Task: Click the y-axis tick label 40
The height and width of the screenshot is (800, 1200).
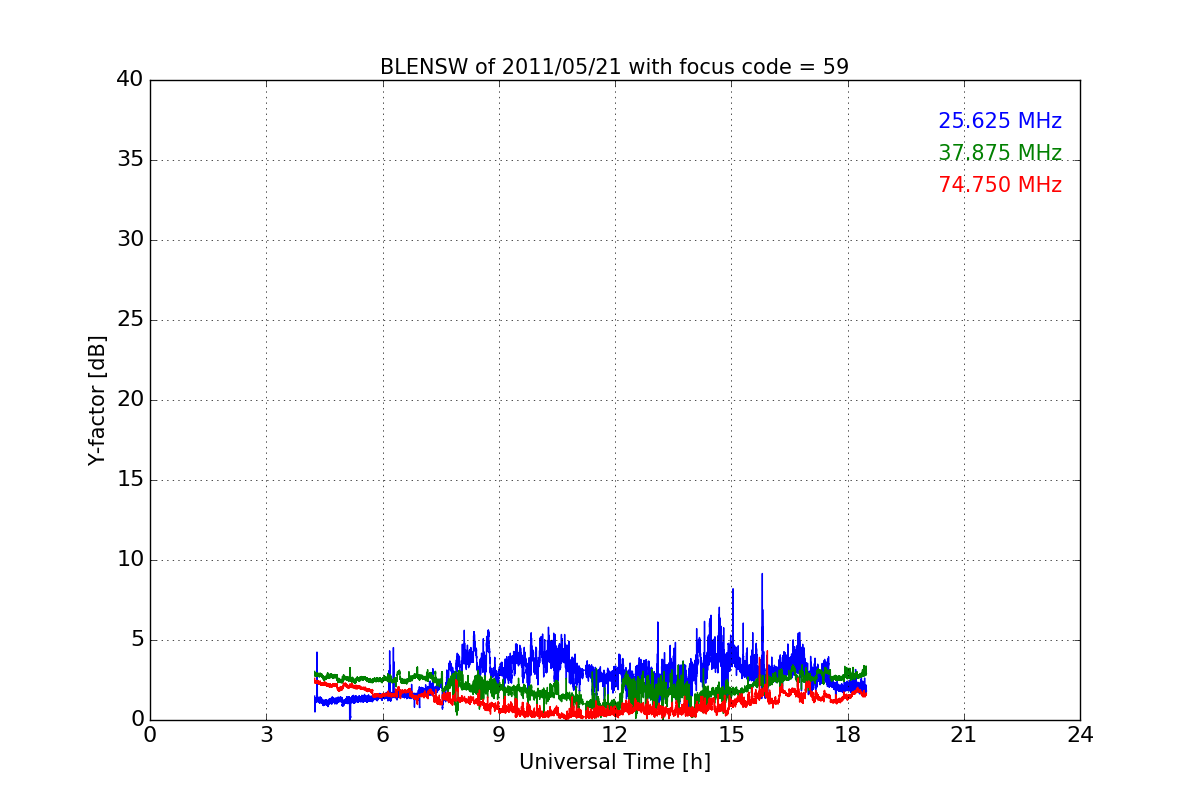Action: tap(130, 80)
